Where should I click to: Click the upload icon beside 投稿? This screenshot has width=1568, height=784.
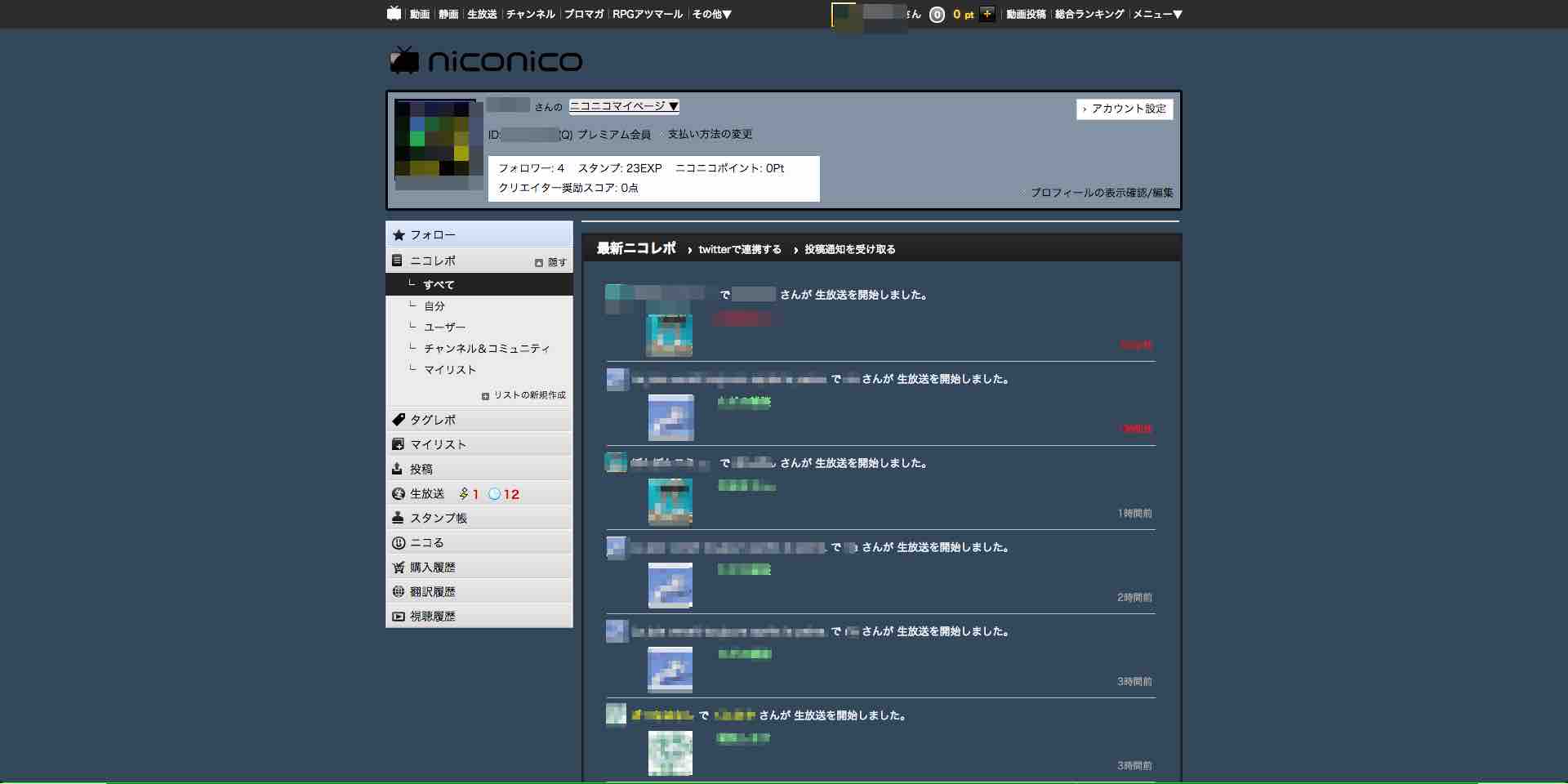[398, 469]
